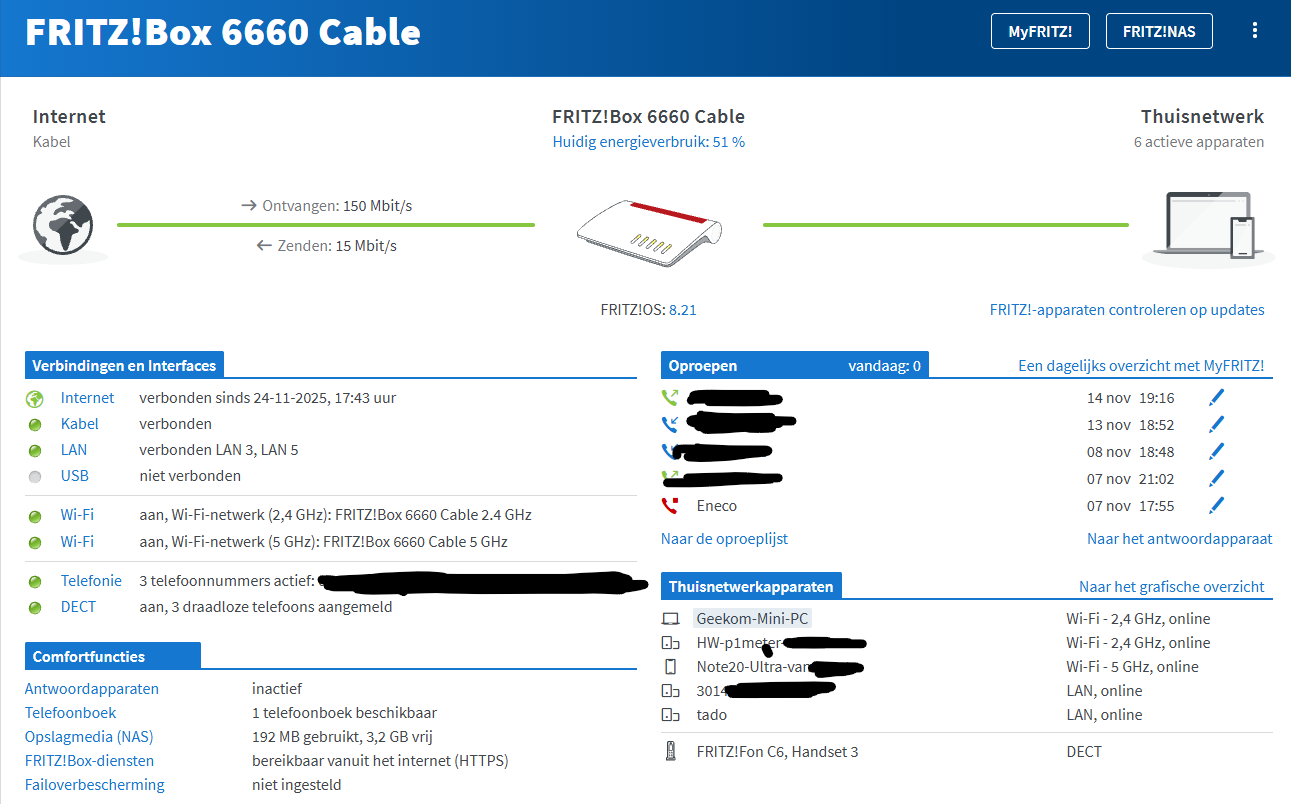Click the FRITZ!Fon C6 handset icon
Viewport: 1291px width, 804px height.
click(670, 752)
